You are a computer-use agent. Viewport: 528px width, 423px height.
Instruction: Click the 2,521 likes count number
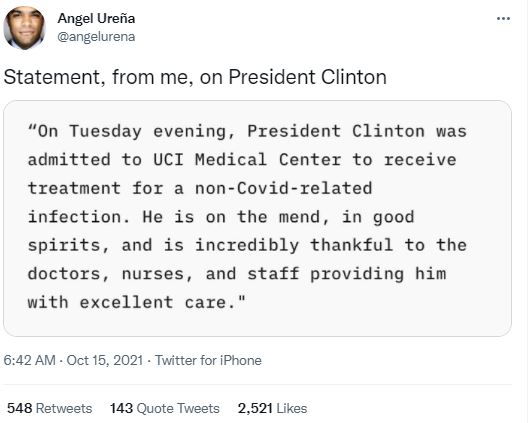point(255,408)
